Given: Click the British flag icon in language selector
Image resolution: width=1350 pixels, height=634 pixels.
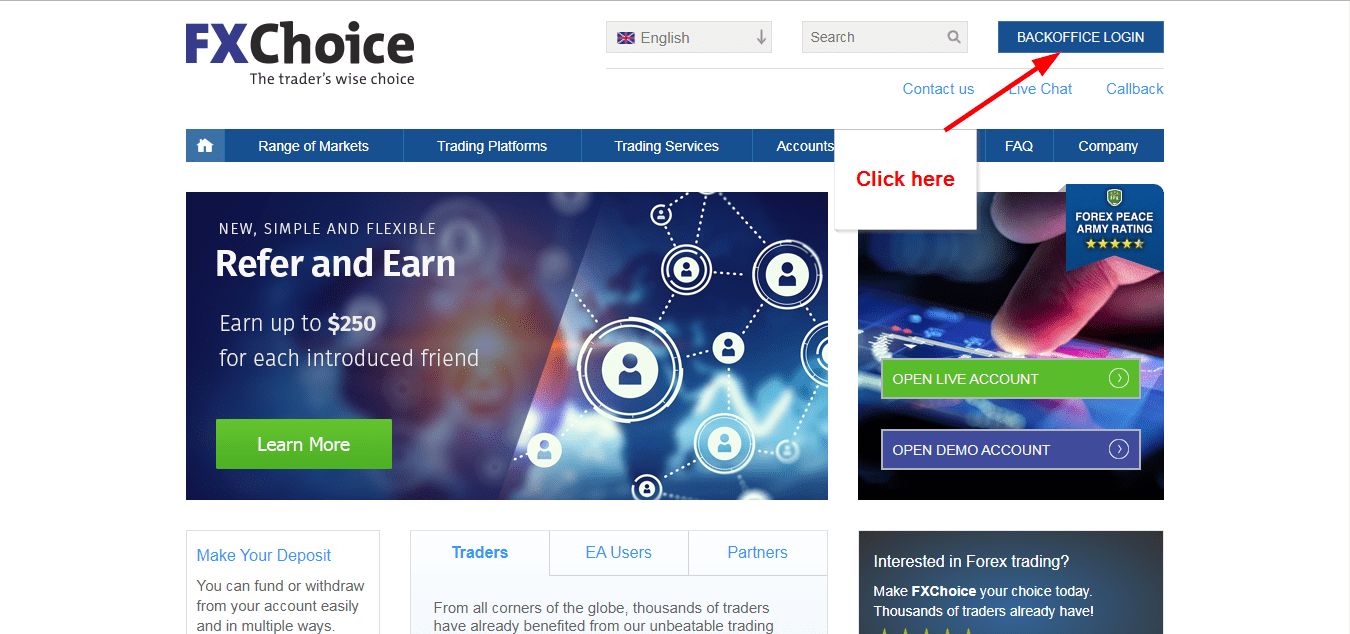Looking at the screenshot, I should tap(625, 37).
